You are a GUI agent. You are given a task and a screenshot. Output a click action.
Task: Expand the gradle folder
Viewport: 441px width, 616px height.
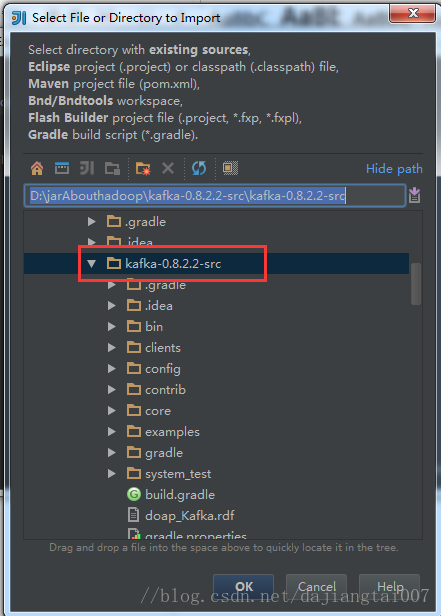[x=112, y=453]
